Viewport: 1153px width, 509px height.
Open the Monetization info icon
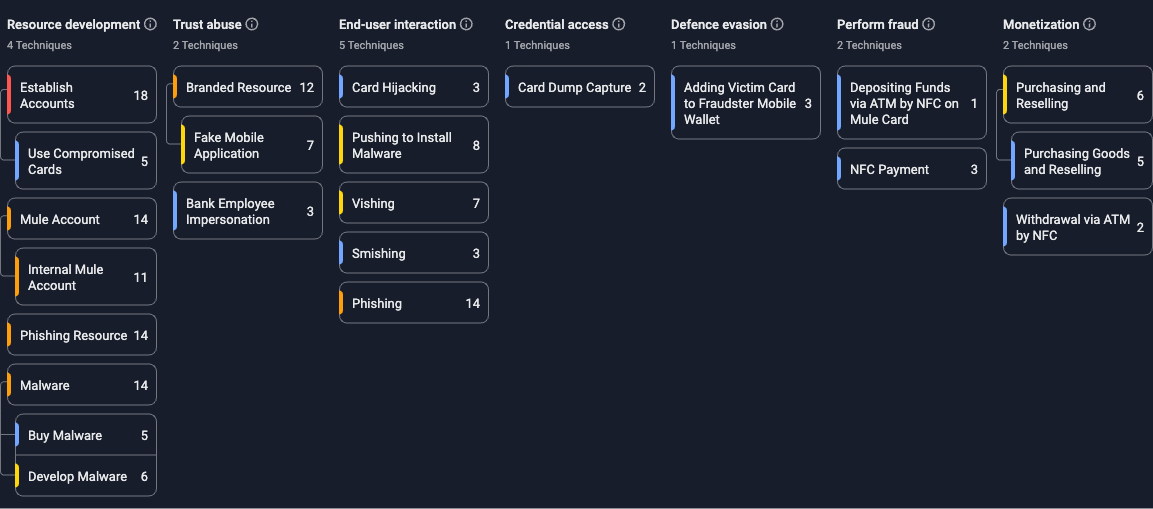[x=1089, y=24]
